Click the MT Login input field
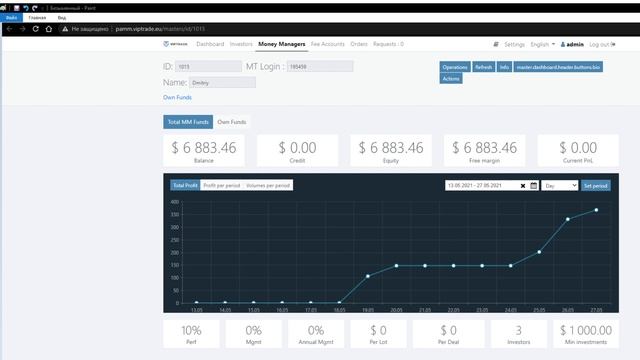 click(320, 67)
